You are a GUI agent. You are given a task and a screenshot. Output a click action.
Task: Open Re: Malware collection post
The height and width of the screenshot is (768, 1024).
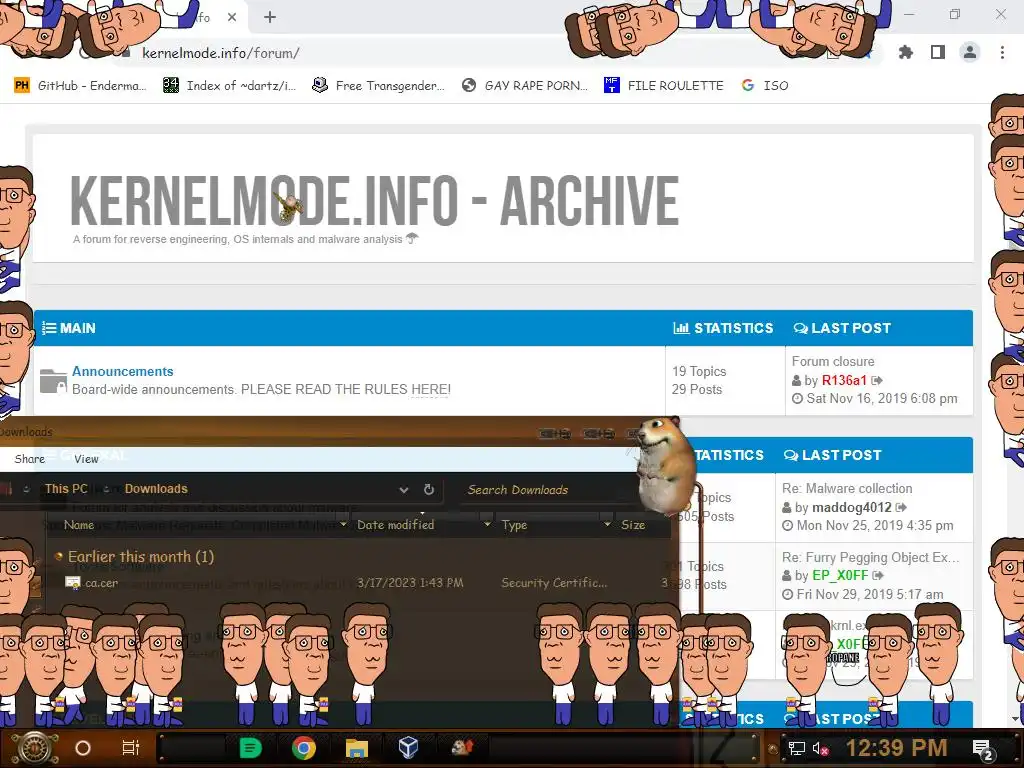847,488
